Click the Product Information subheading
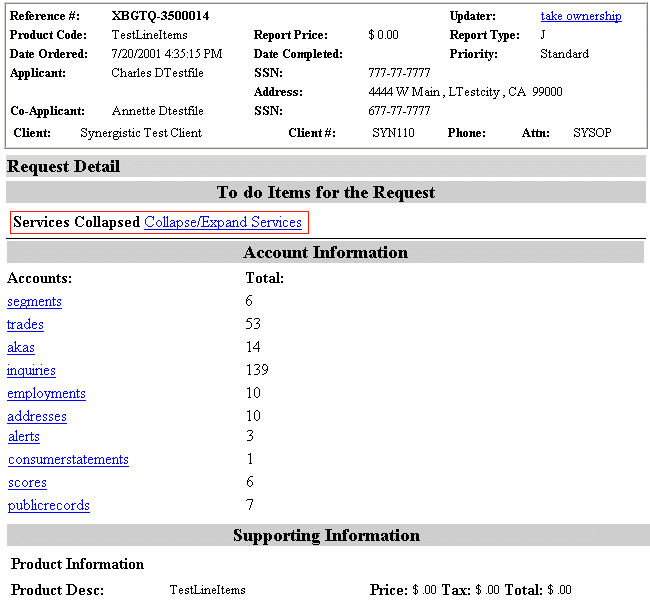650x604 pixels. [x=78, y=564]
